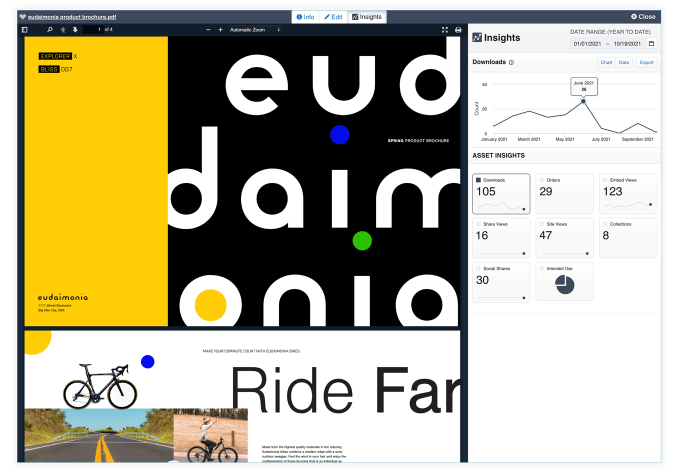
Task: Enable the Share Views metric checkbox
Action: [x=478, y=224]
